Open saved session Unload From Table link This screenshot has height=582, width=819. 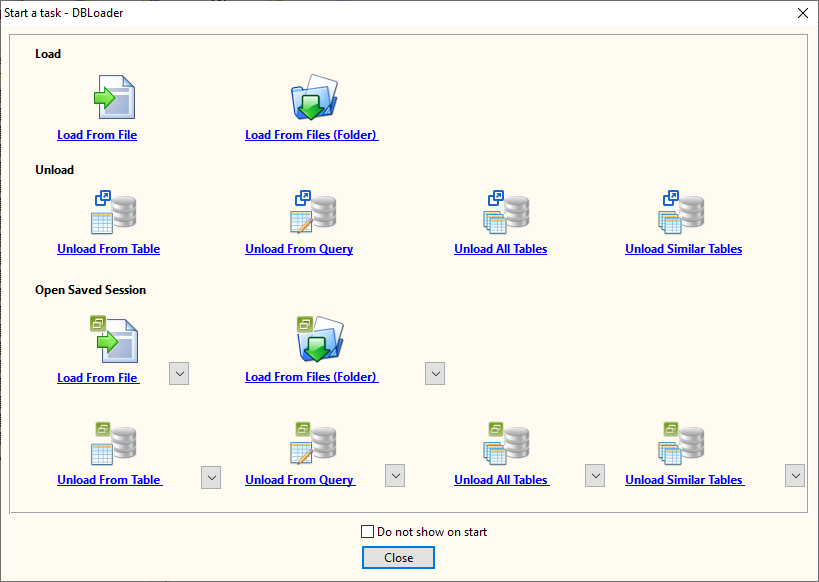[x=110, y=480]
